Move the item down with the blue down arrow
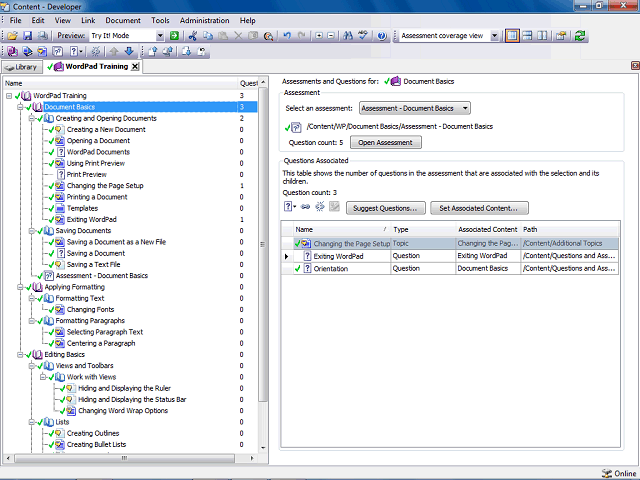The width and height of the screenshot is (640, 480). click(129, 51)
